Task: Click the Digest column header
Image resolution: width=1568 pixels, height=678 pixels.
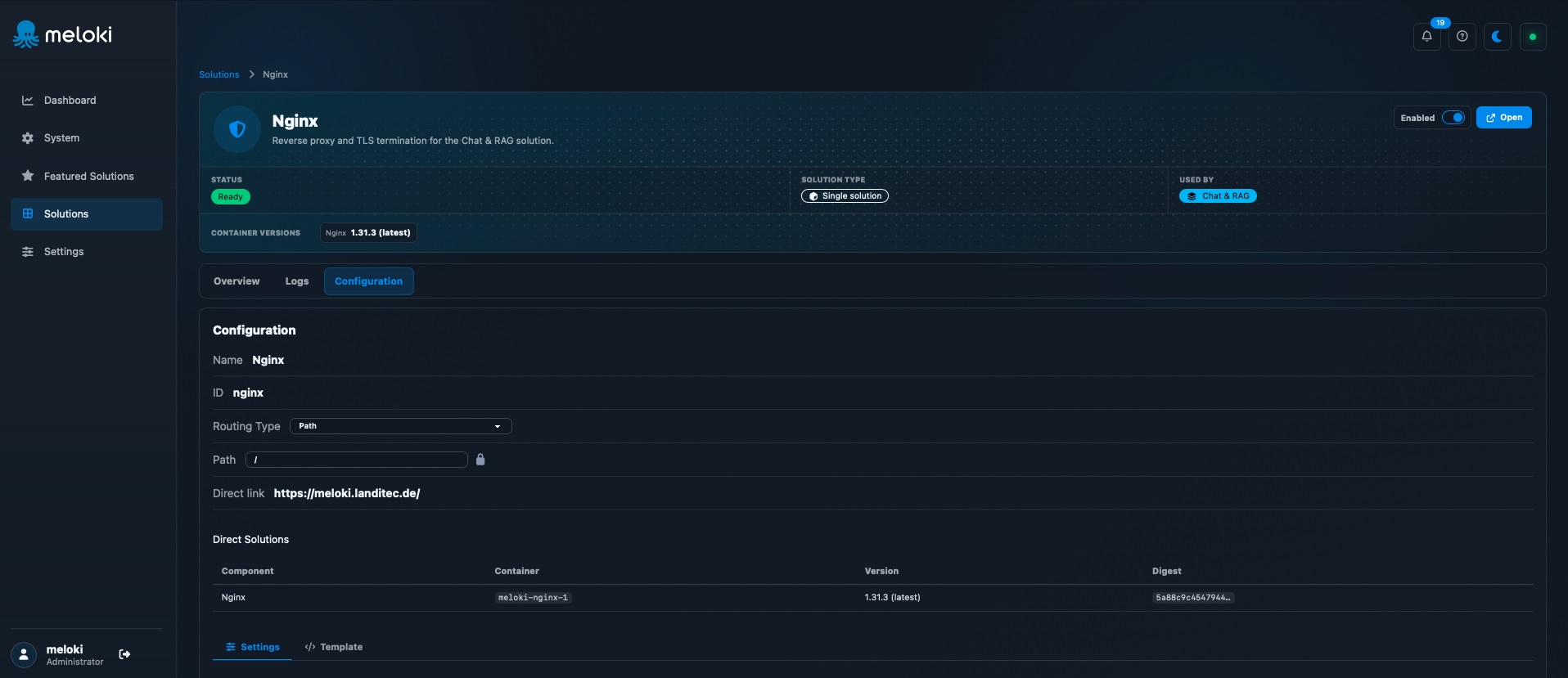Action: click(1167, 572)
